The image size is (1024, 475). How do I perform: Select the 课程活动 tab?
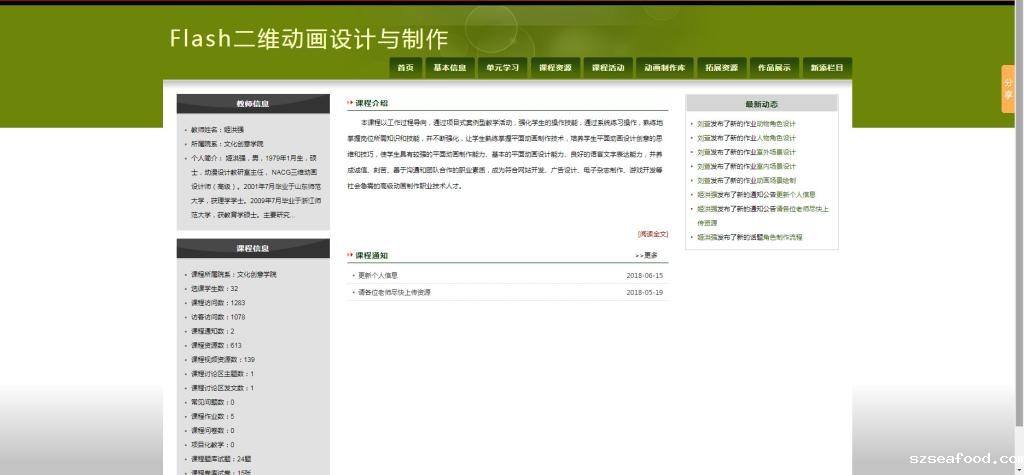point(607,68)
